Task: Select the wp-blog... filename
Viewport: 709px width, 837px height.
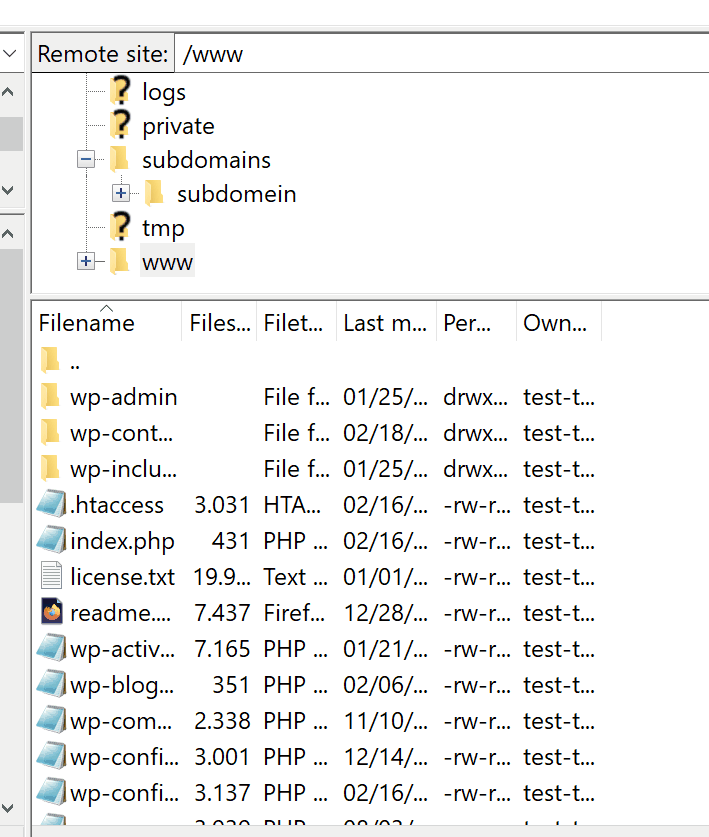Action: tap(122, 685)
